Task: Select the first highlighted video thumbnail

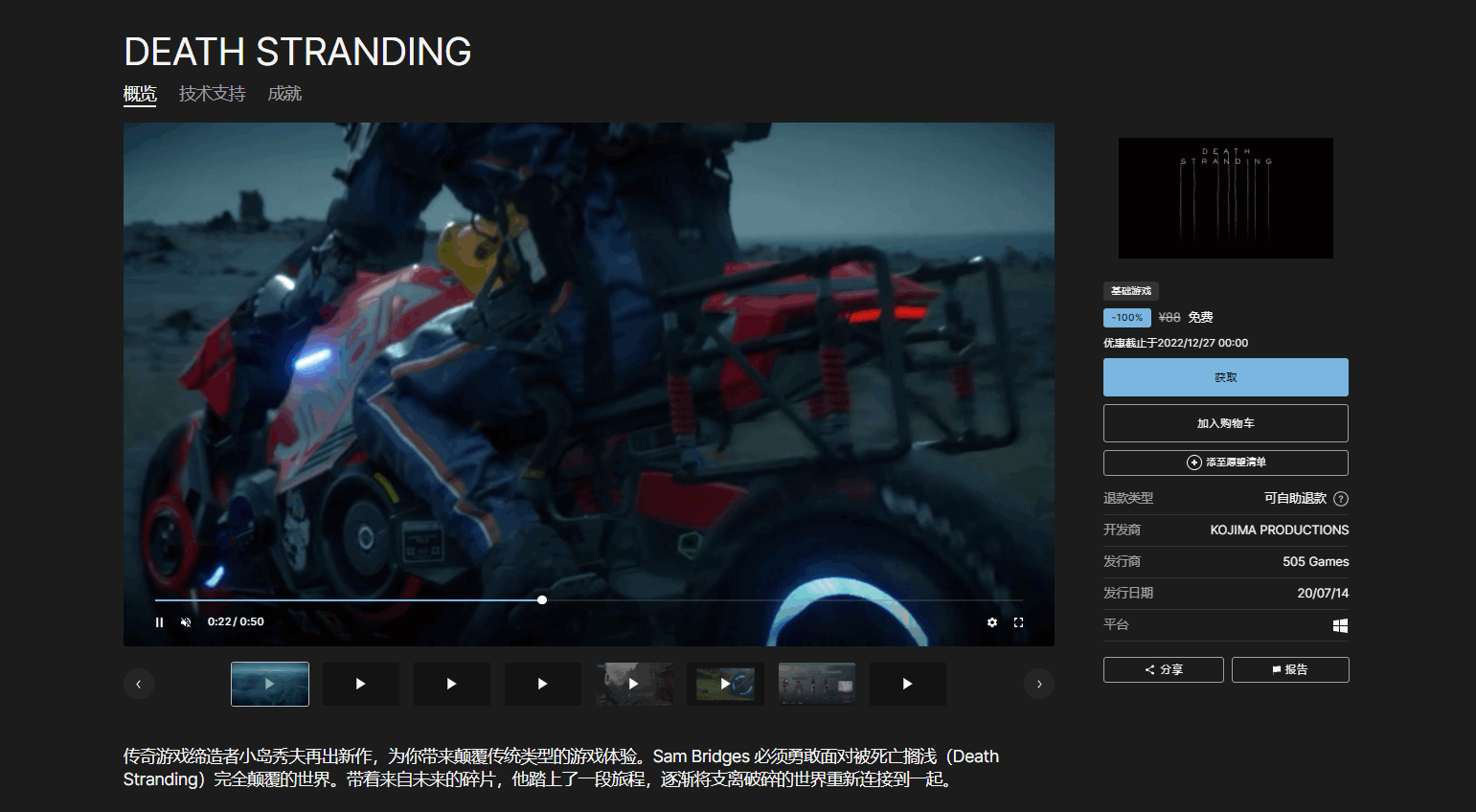Action: pos(270,684)
